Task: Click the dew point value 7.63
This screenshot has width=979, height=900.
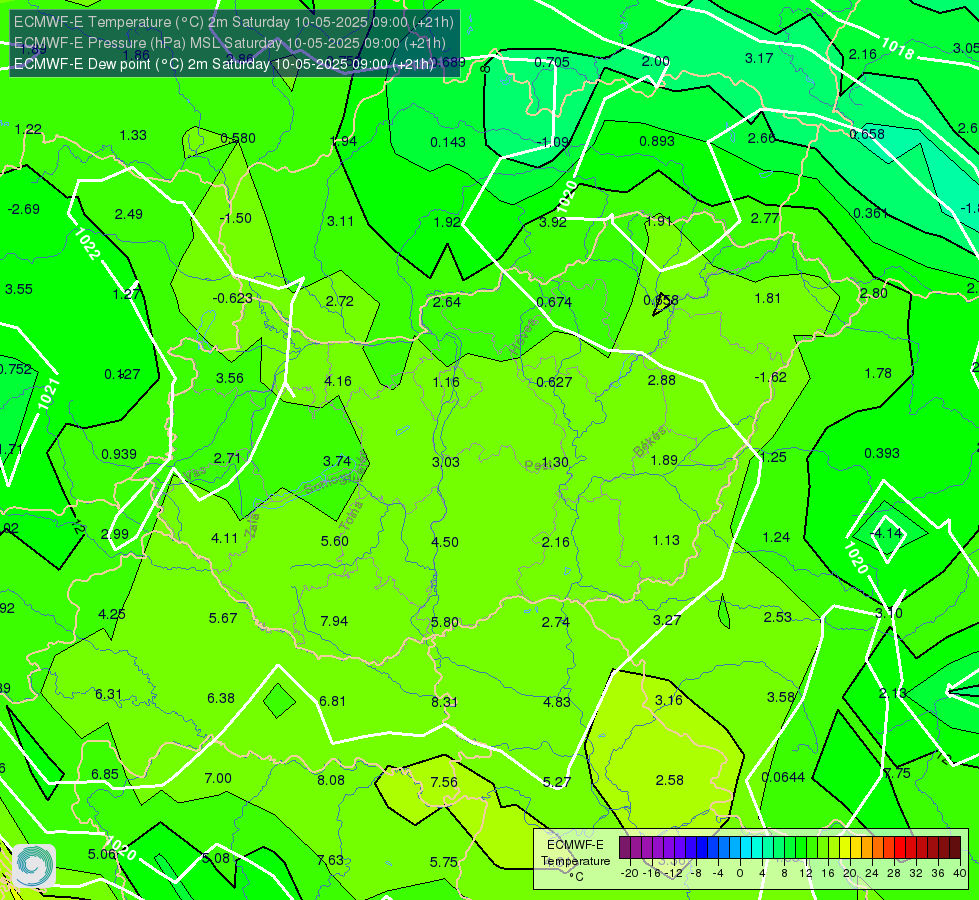Action: [330, 860]
